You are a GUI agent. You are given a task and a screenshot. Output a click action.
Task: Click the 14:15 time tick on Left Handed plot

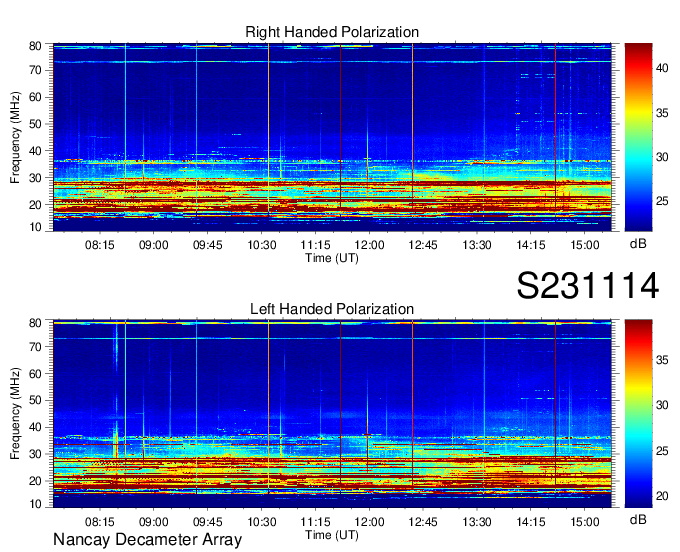[531, 522]
